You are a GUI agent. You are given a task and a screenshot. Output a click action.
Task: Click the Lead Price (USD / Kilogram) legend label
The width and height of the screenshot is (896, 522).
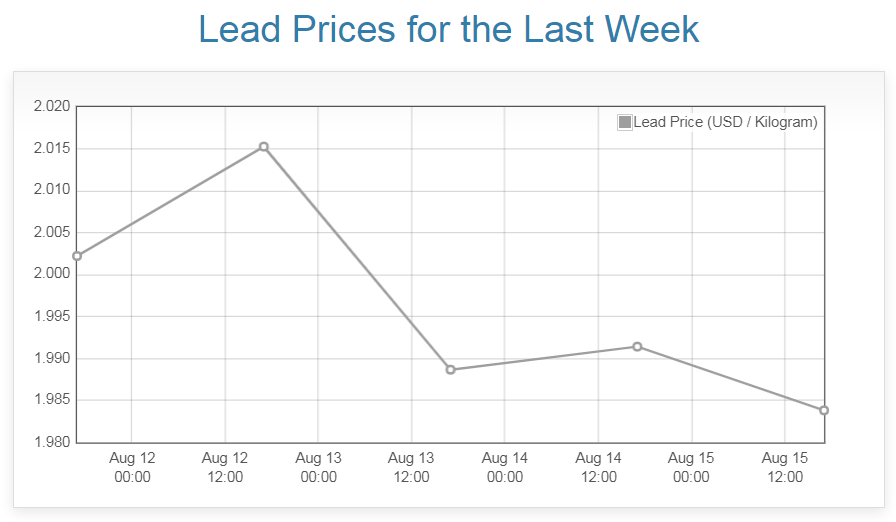(725, 122)
